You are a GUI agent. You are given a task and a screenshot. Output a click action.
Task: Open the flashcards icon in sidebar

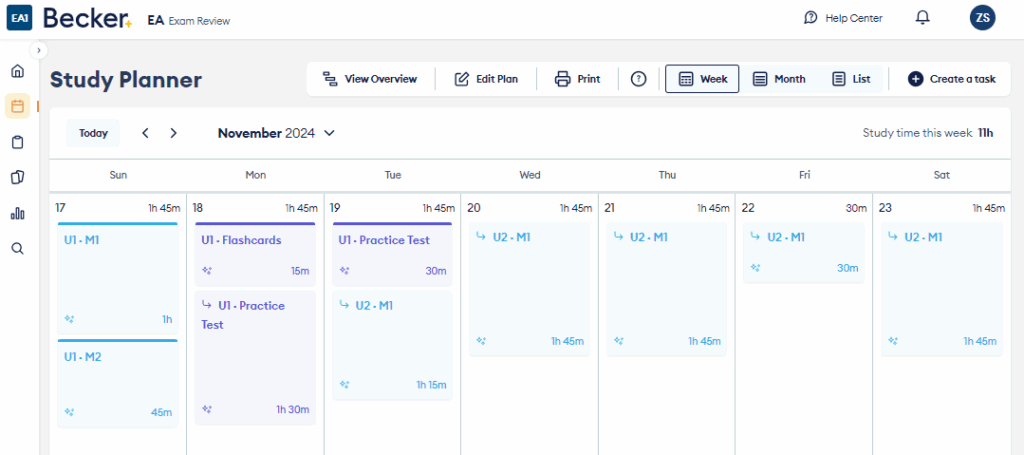pos(18,178)
